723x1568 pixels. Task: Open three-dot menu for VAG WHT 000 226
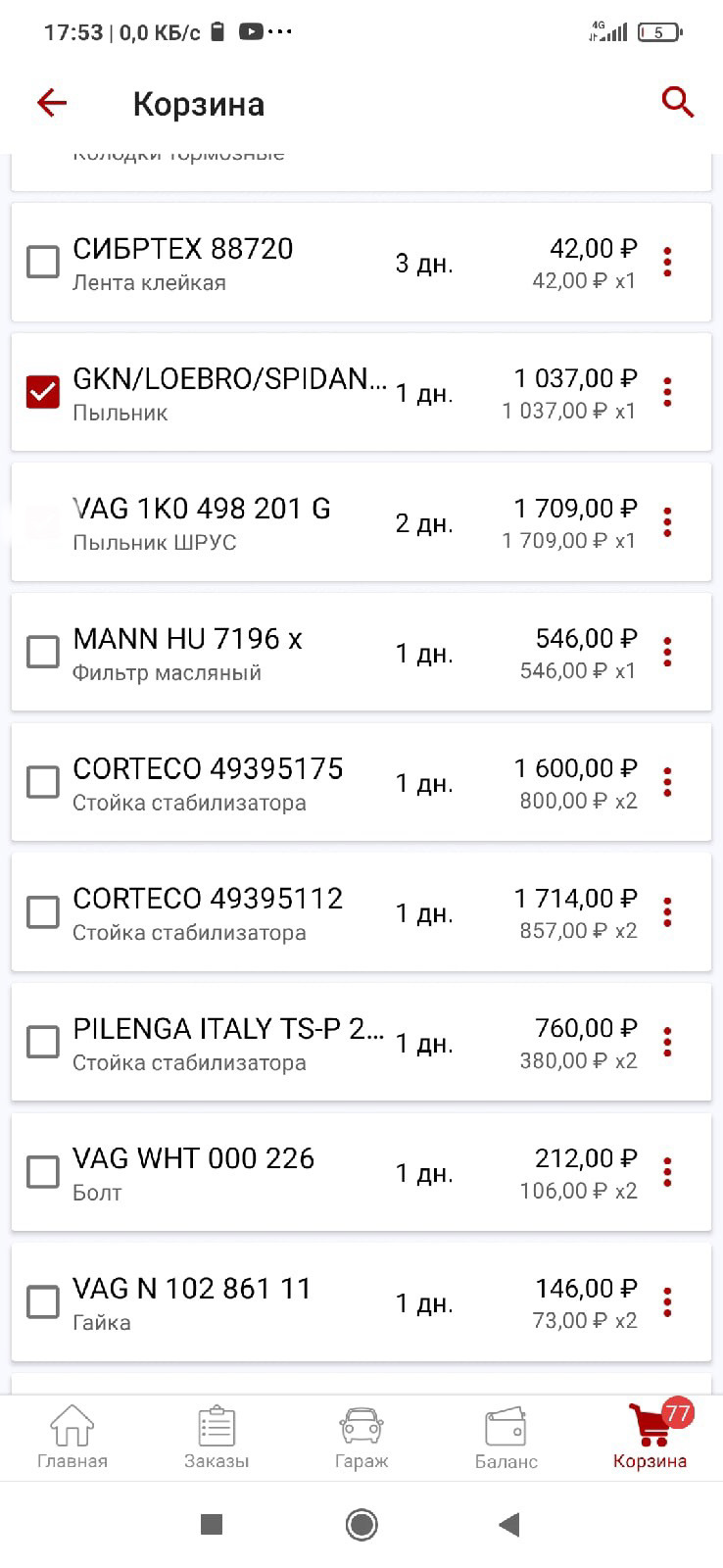(667, 1172)
